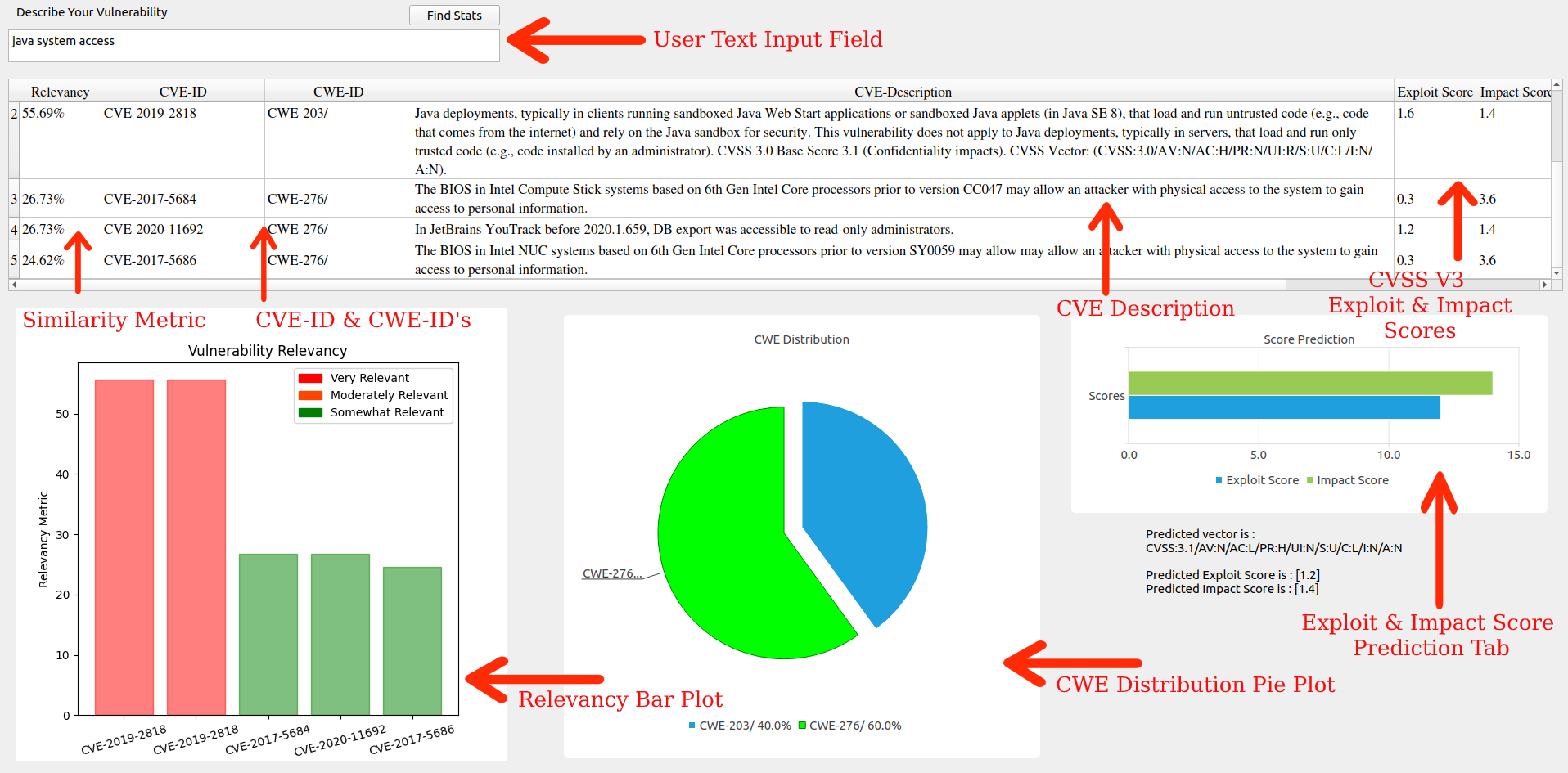This screenshot has height=773, width=1568.
Task: Click the Exploit Score column header
Action: 1434,92
